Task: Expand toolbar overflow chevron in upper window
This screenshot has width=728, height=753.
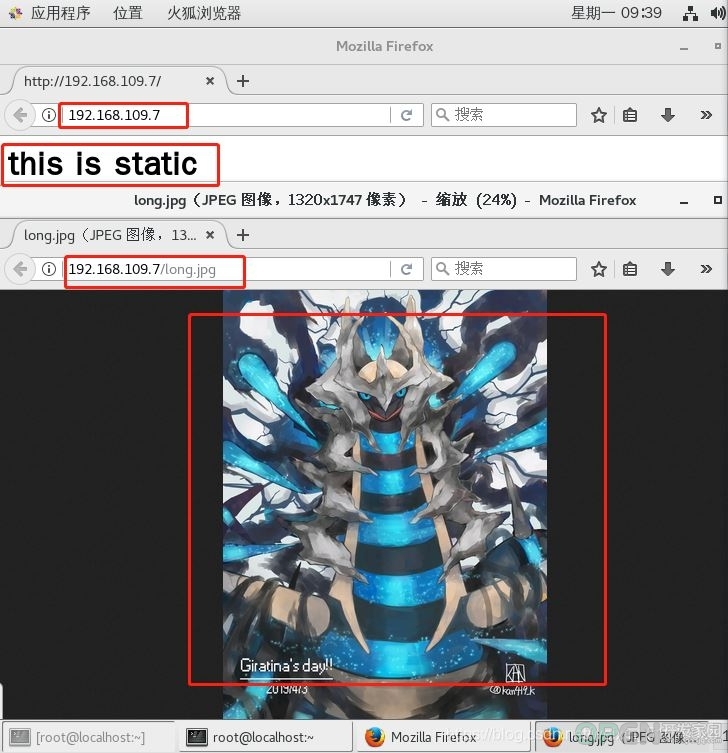Action: [x=706, y=115]
